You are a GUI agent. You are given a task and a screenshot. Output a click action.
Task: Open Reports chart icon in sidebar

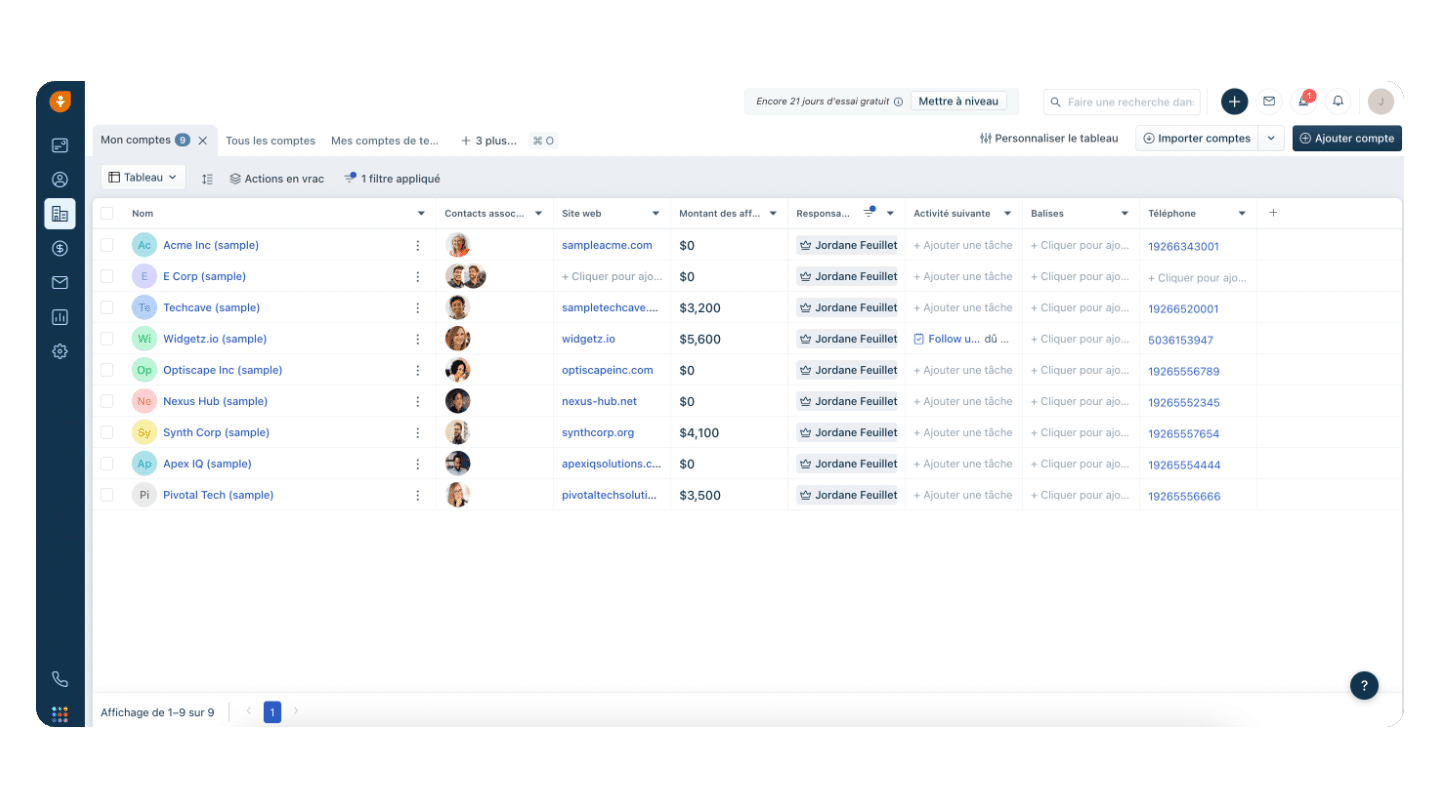[x=60, y=317]
